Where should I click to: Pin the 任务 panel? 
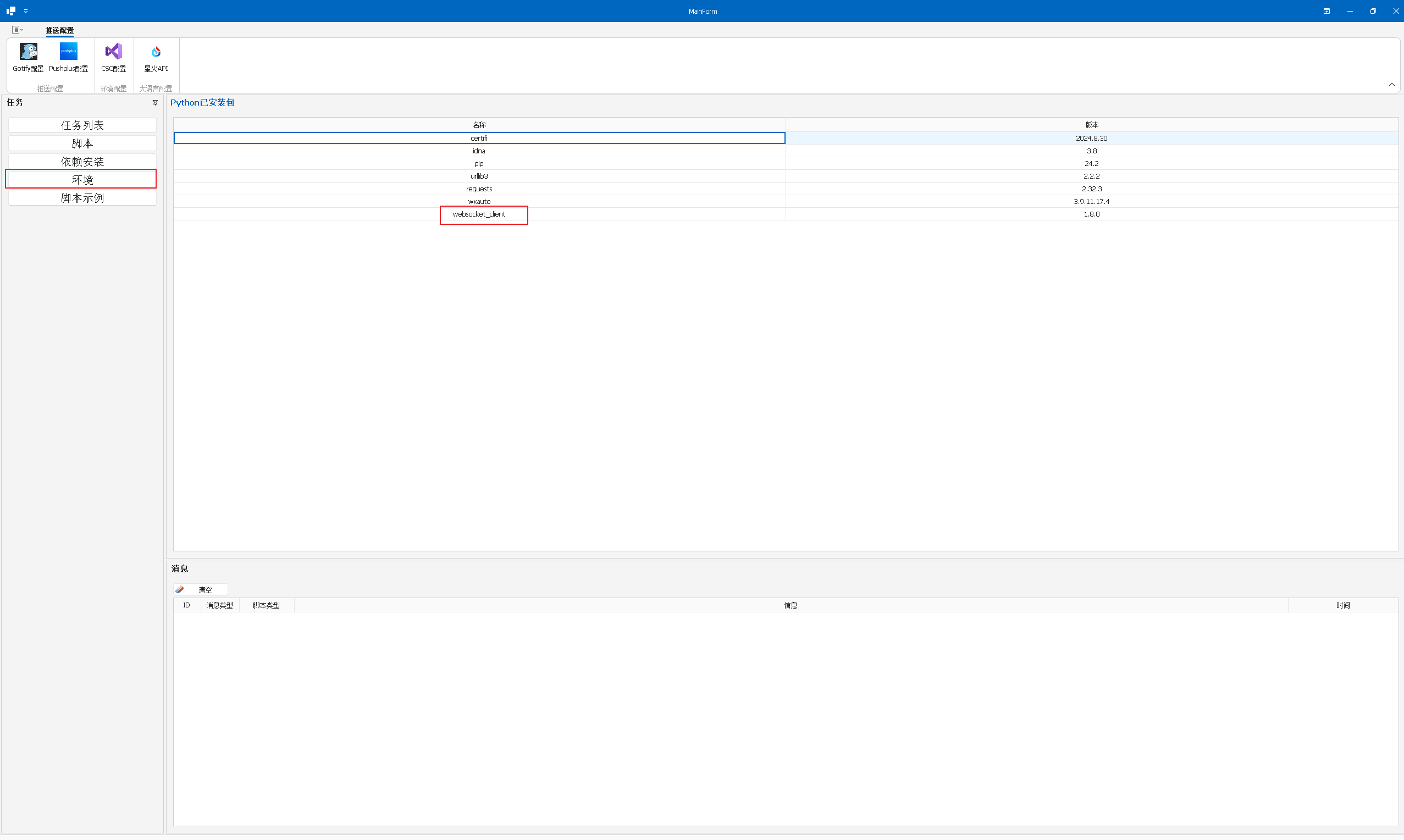[155, 102]
